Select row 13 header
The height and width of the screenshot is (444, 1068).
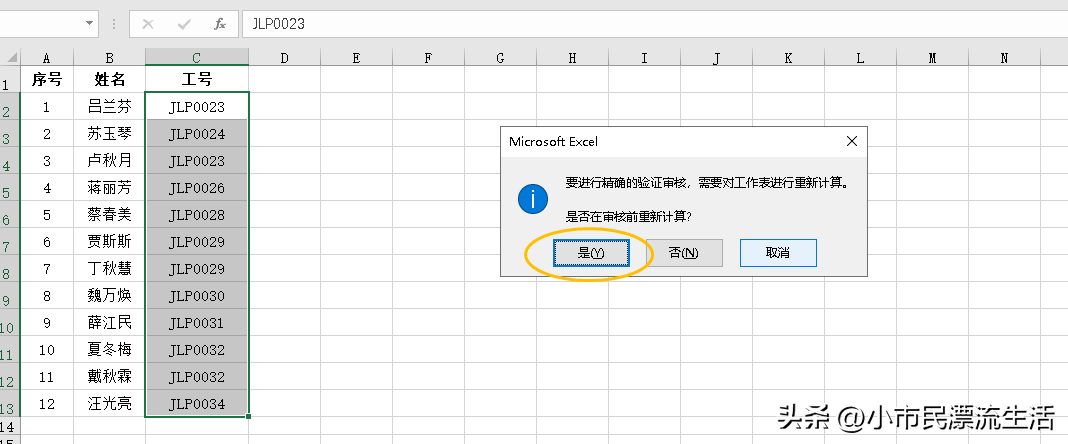(x=10, y=403)
